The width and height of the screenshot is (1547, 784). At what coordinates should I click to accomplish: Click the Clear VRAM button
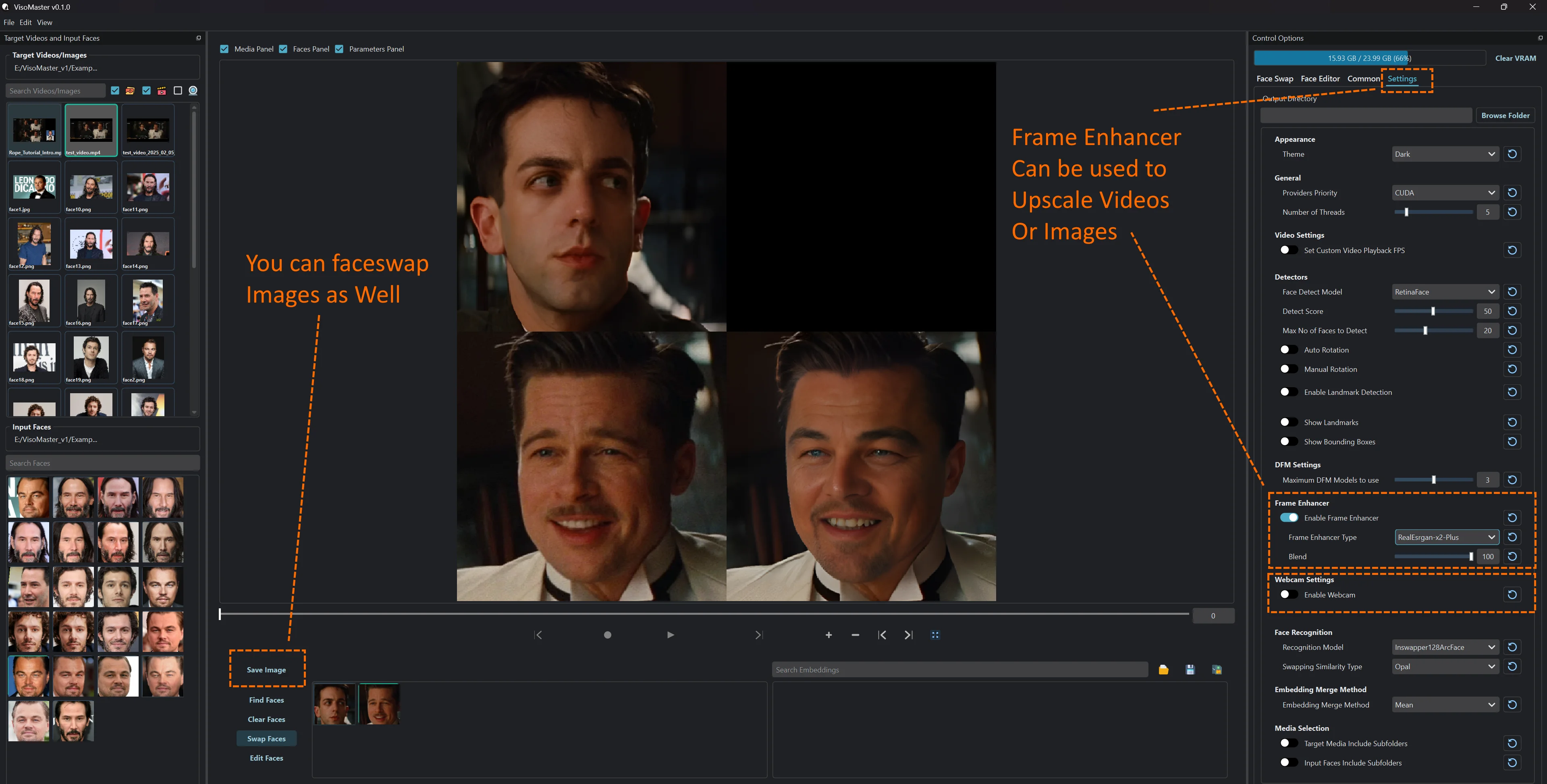pos(1515,58)
